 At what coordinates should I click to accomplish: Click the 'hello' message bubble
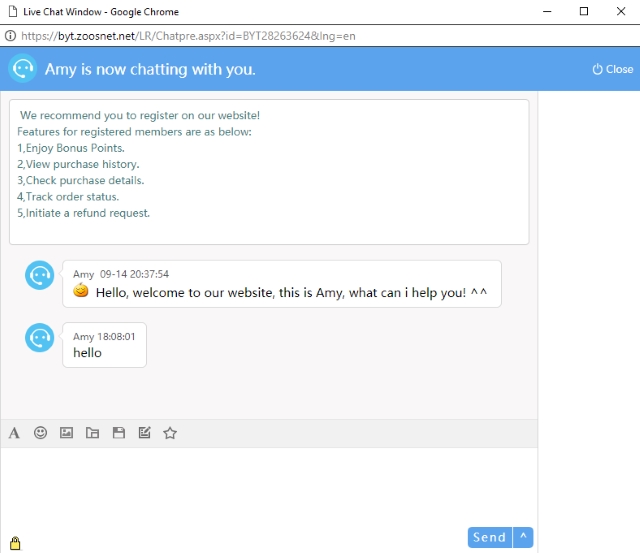pyautogui.click(x=104, y=345)
